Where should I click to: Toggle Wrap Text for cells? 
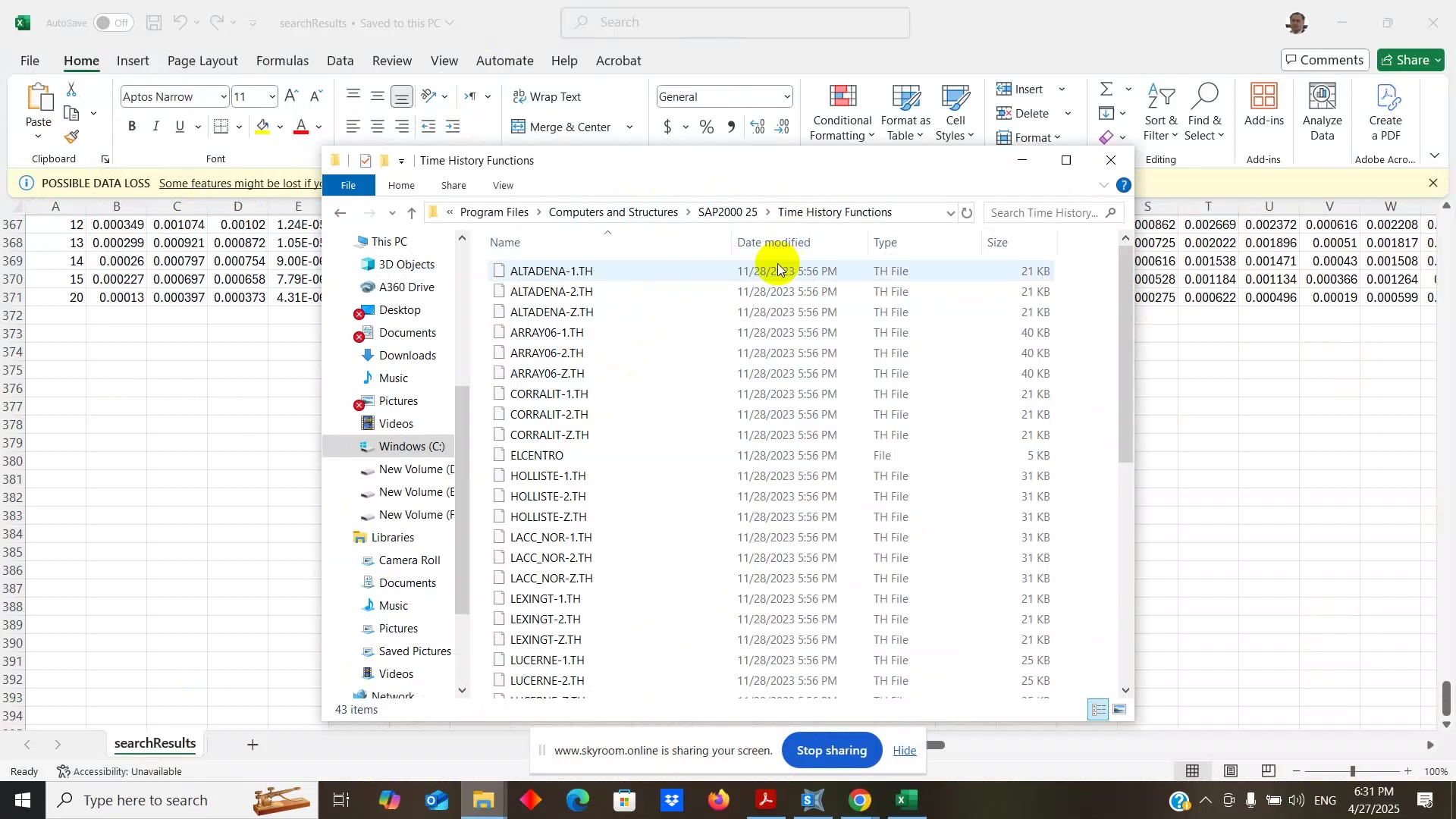coord(547,96)
